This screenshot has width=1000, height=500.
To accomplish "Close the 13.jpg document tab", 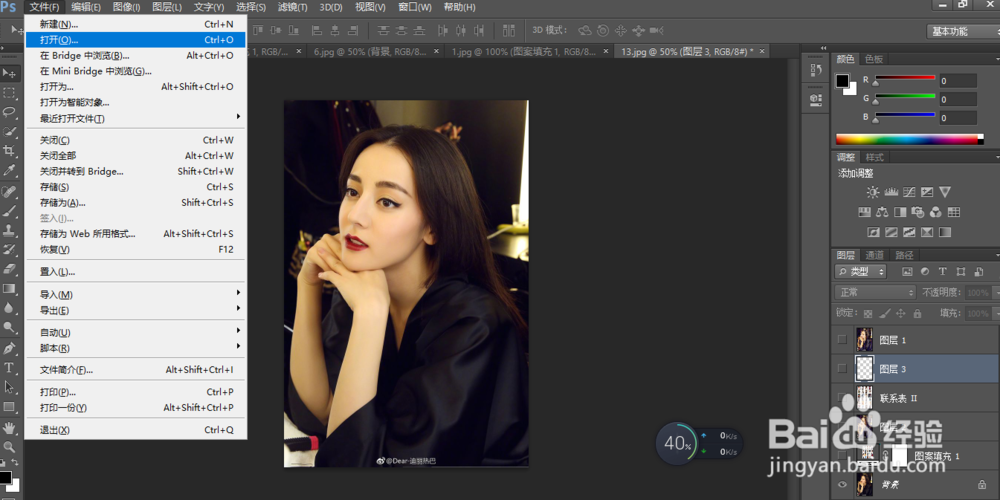I will point(761,52).
